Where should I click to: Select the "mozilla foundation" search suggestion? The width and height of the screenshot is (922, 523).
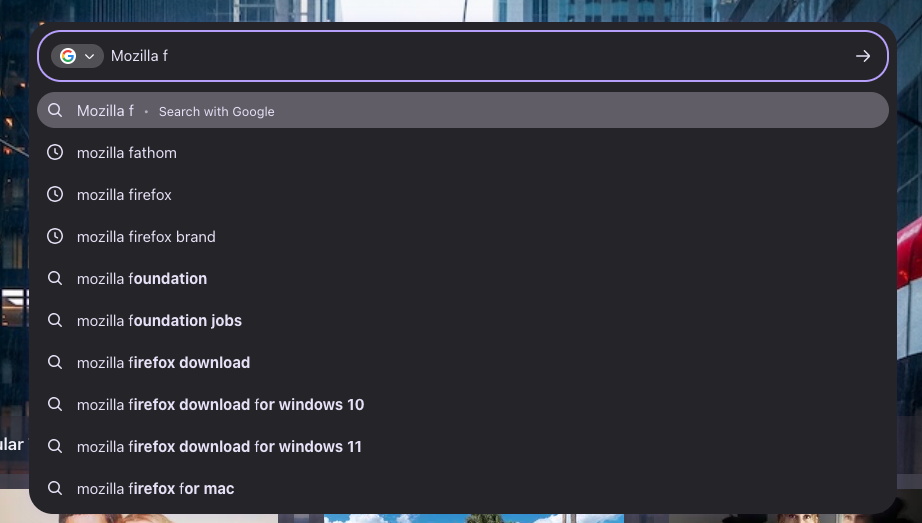pos(463,278)
